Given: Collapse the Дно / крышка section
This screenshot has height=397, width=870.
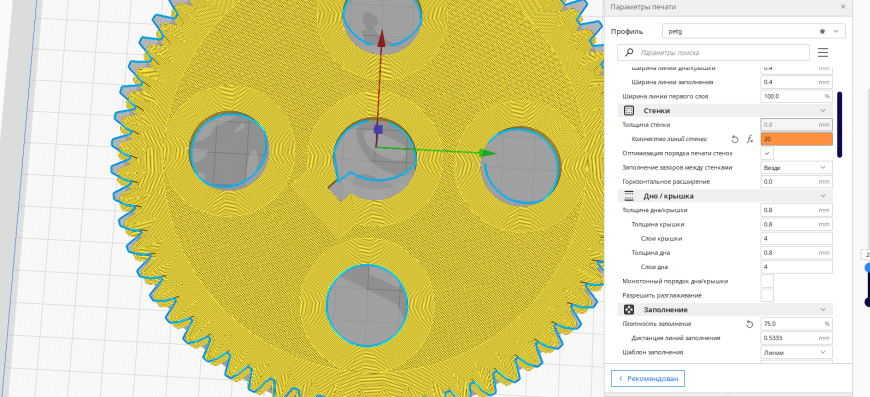Looking at the screenshot, I should 822,196.
